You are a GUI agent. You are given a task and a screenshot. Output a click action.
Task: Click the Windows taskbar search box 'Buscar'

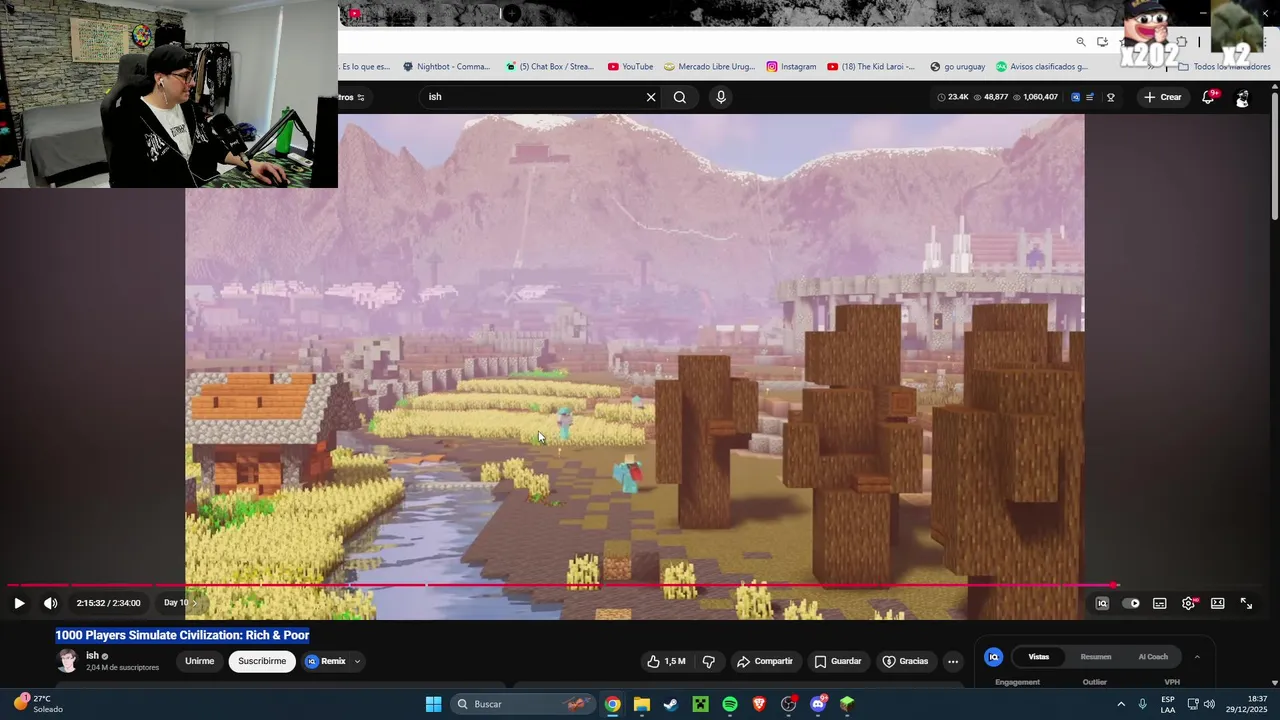tap(522, 704)
